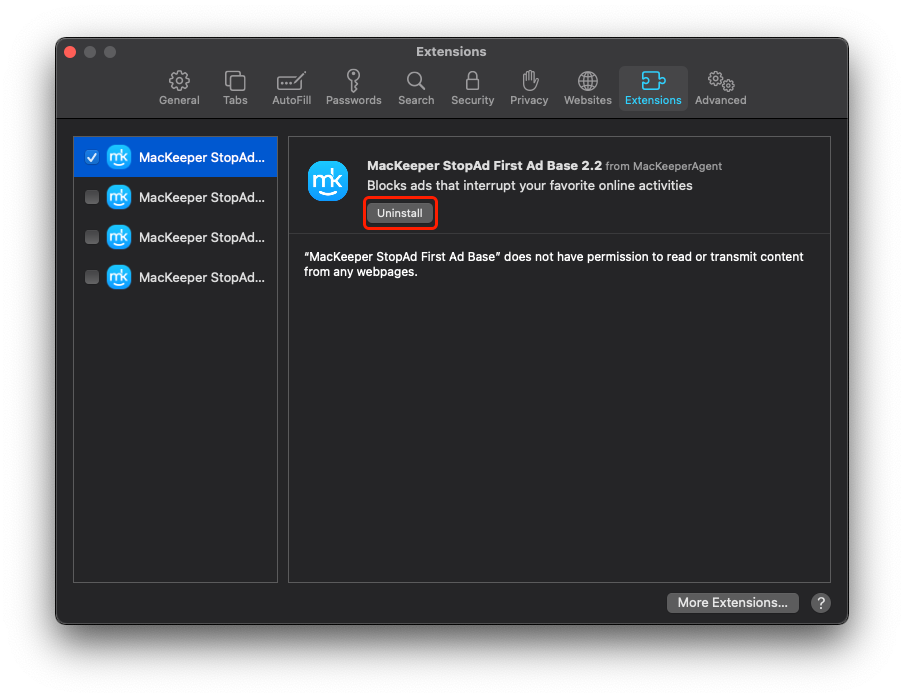The image size is (904, 698).
Task: Open the Passwords key icon pane
Action: click(x=353, y=88)
